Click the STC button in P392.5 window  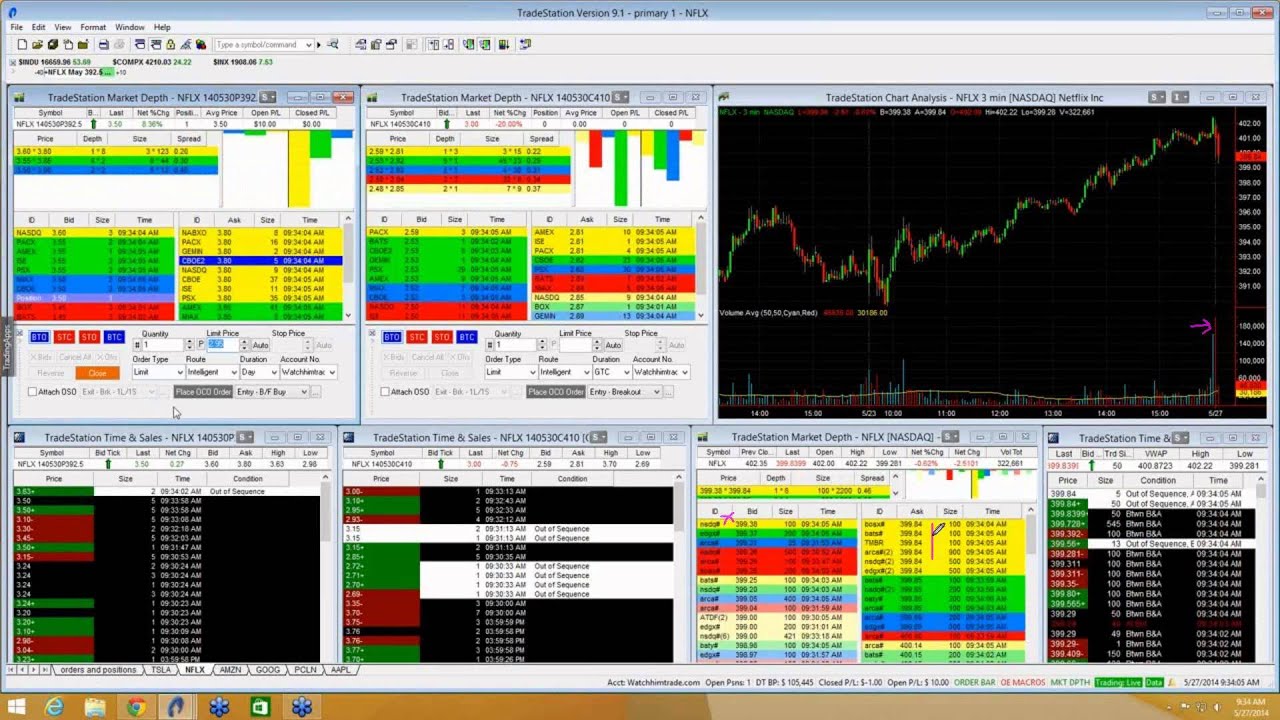[x=64, y=337]
